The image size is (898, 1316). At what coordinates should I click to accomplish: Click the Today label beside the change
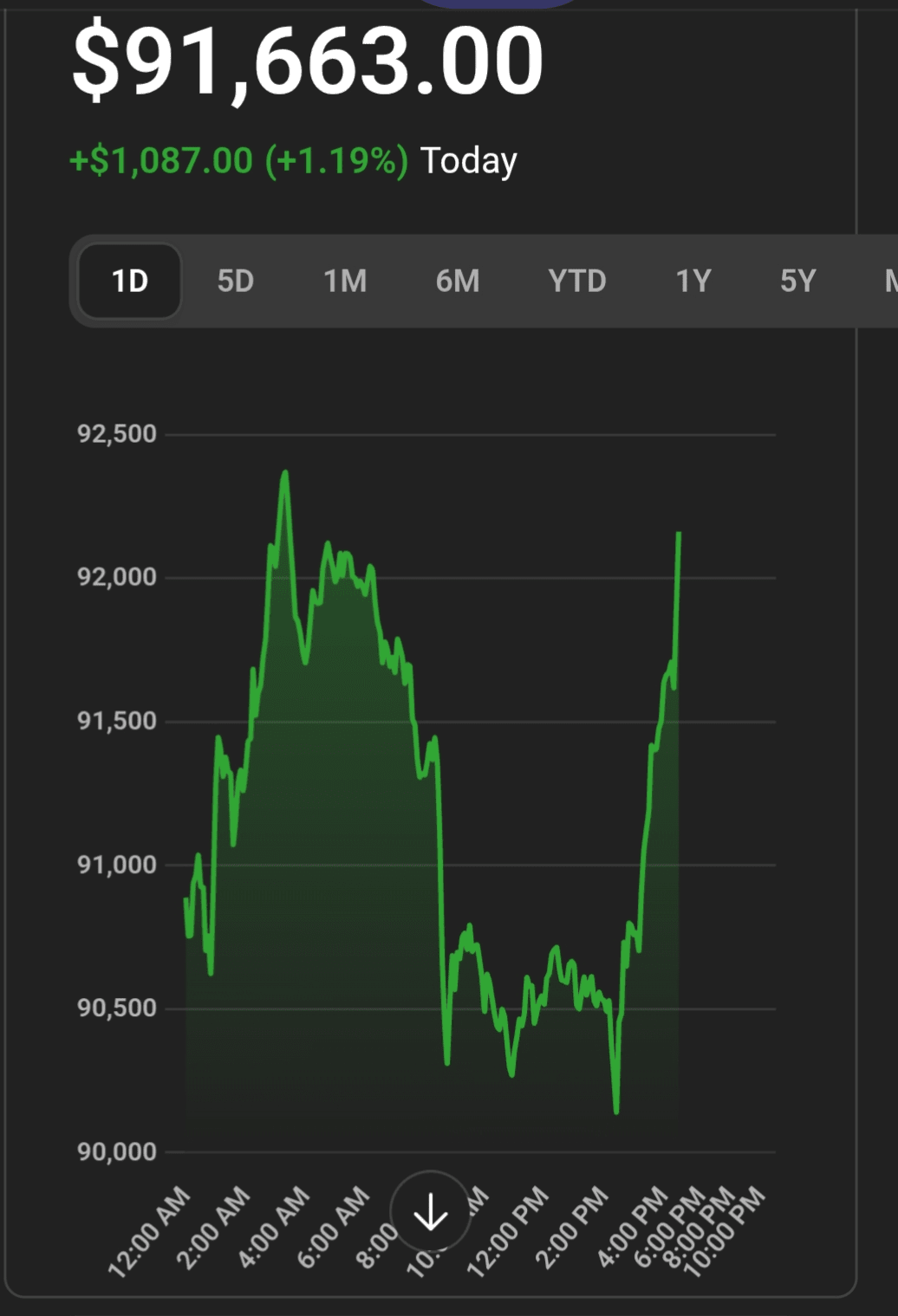(x=469, y=161)
